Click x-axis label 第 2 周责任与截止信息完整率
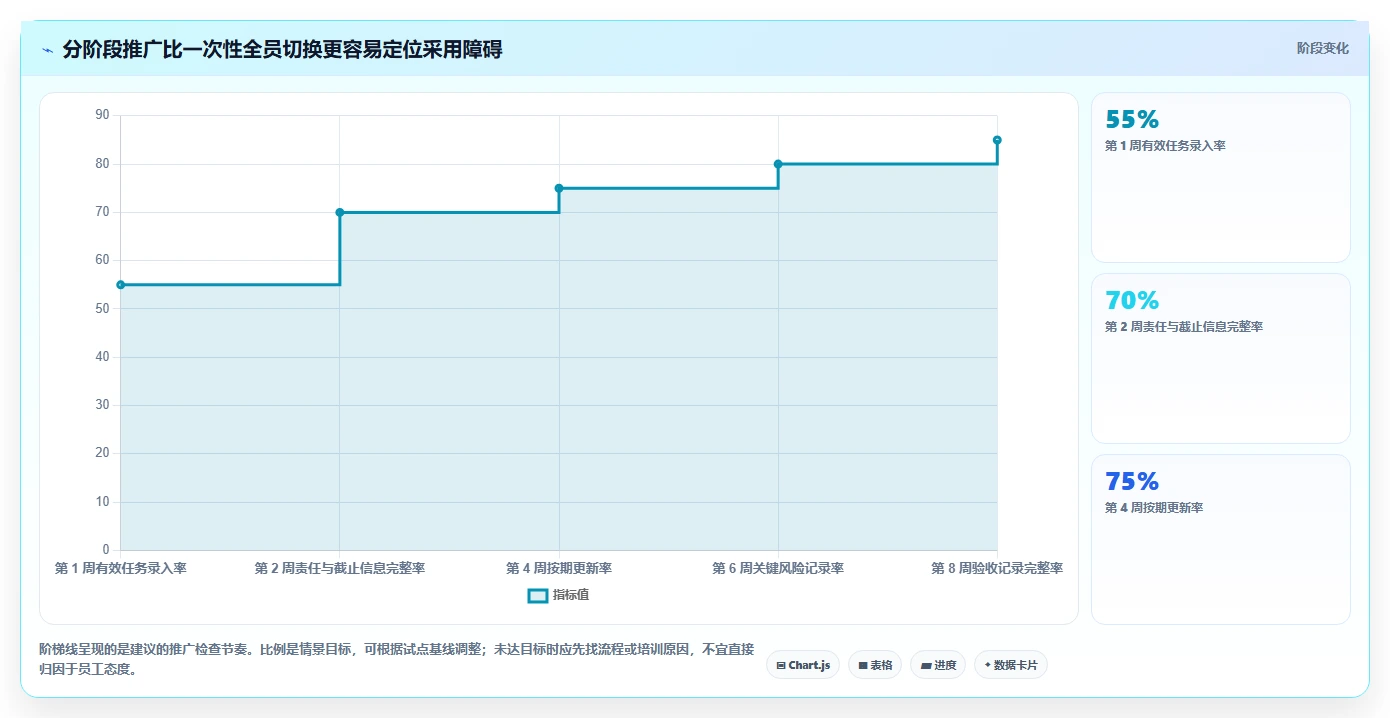This screenshot has width=1390, height=718. (340, 568)
